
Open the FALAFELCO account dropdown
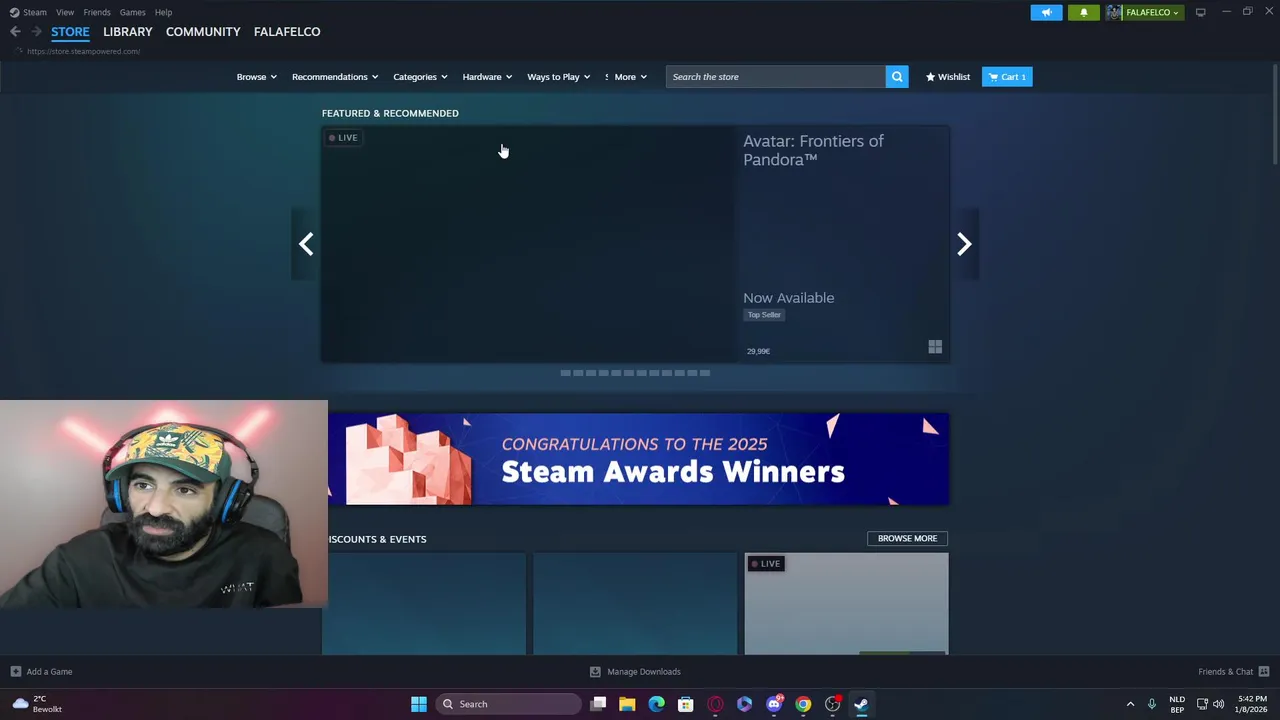(x=1153, y=12)
